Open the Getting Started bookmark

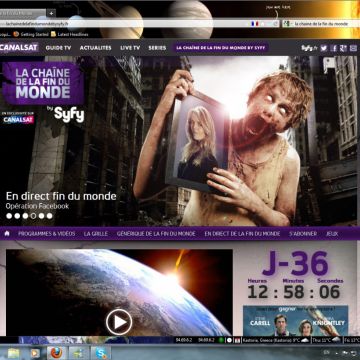[x=31, y=34]
